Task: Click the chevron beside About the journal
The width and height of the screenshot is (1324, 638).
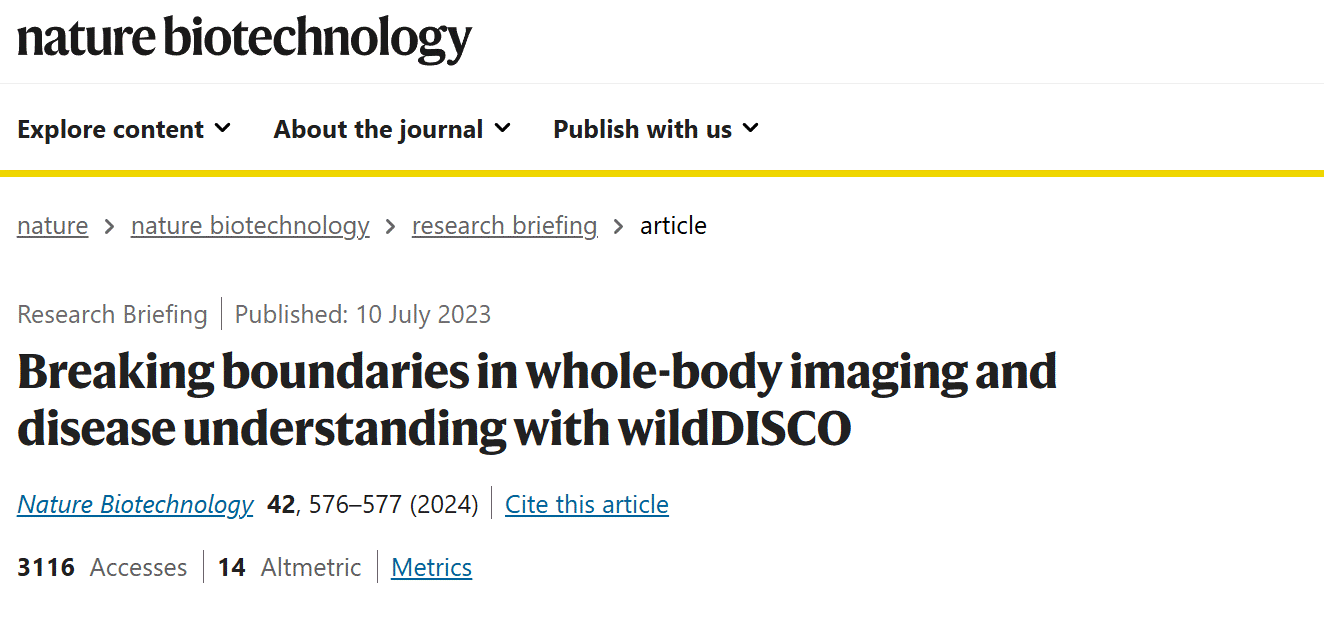Action: click(x=503, y=128)
